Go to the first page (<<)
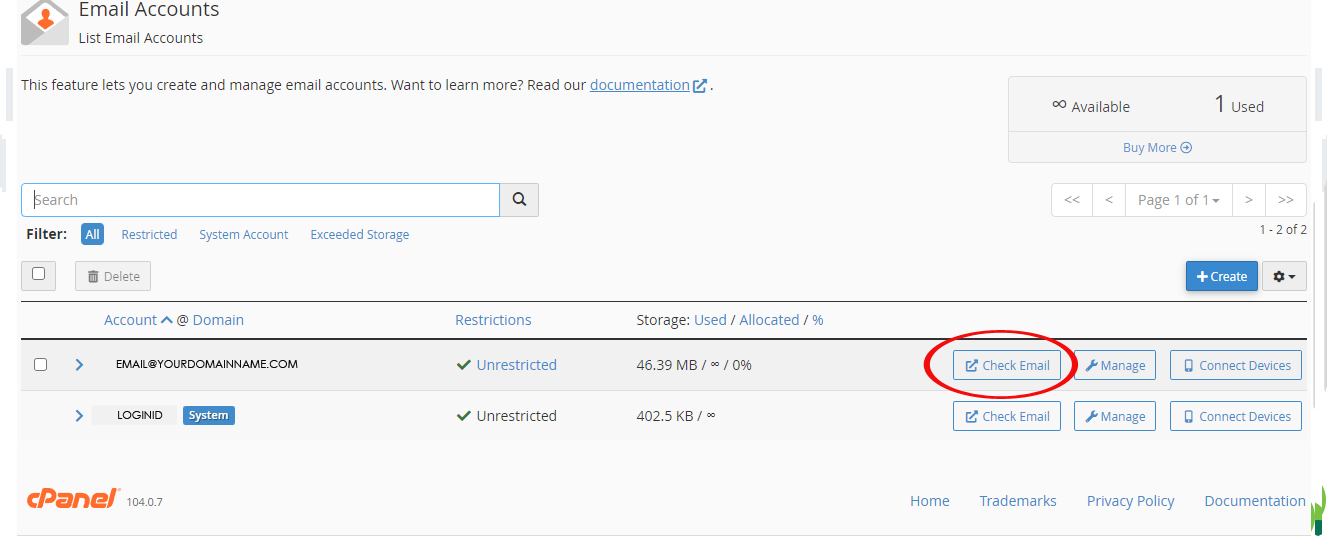 click(x=1072, y=200)
